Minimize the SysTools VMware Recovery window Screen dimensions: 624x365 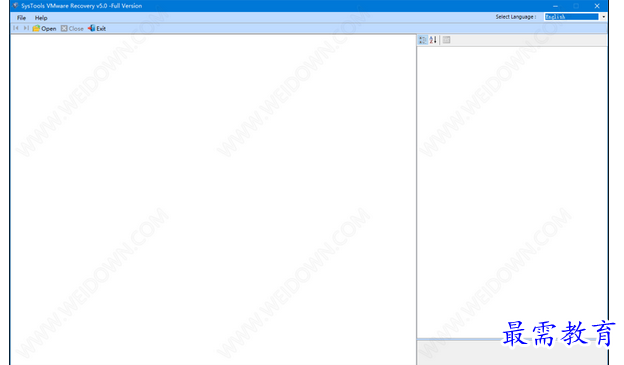555,6
